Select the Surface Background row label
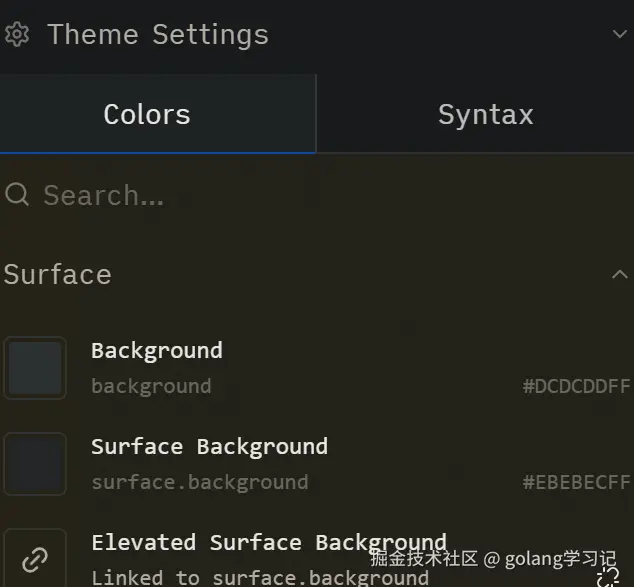The image size is (634, 587). [209, 446]
